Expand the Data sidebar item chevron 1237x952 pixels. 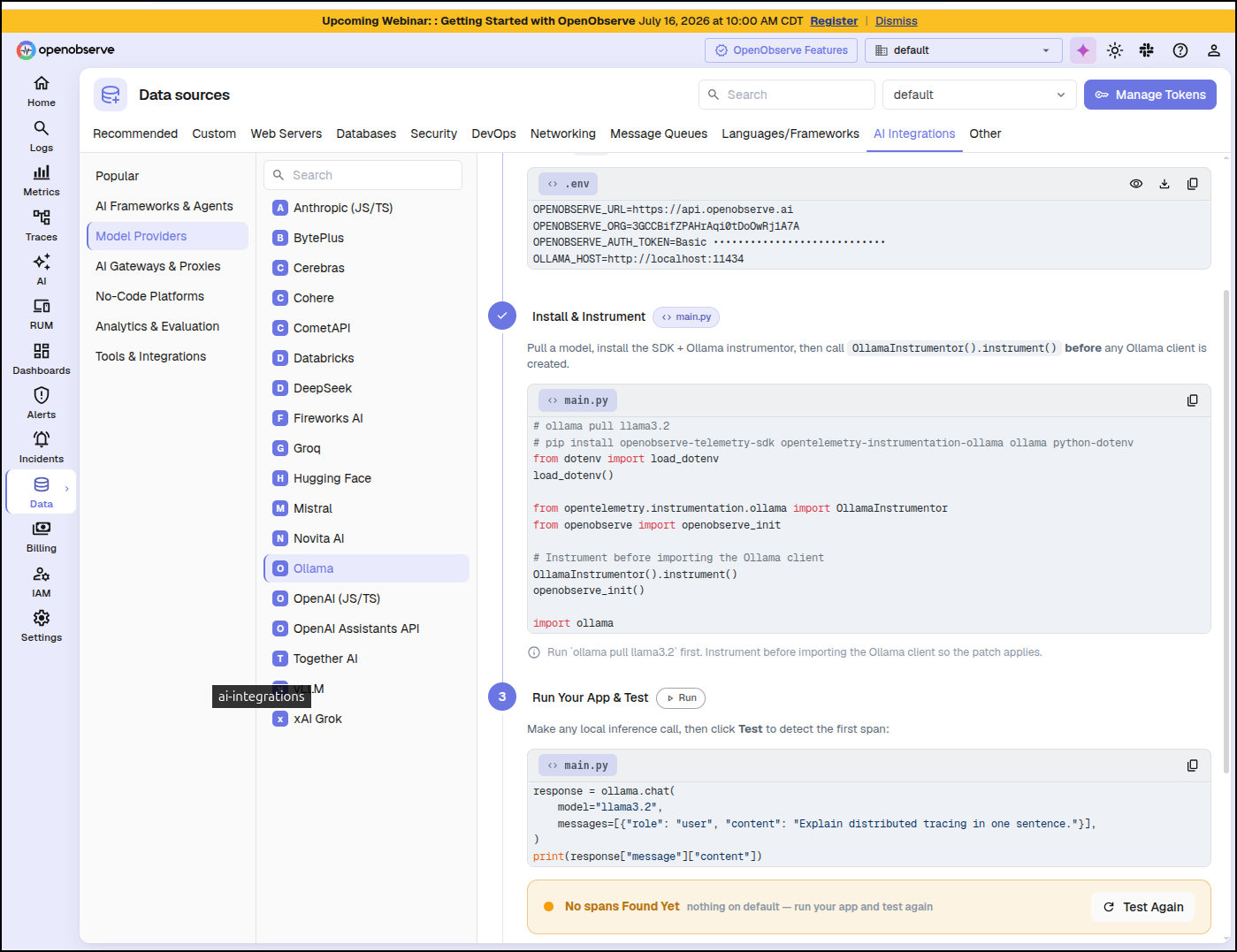[66, 489]
